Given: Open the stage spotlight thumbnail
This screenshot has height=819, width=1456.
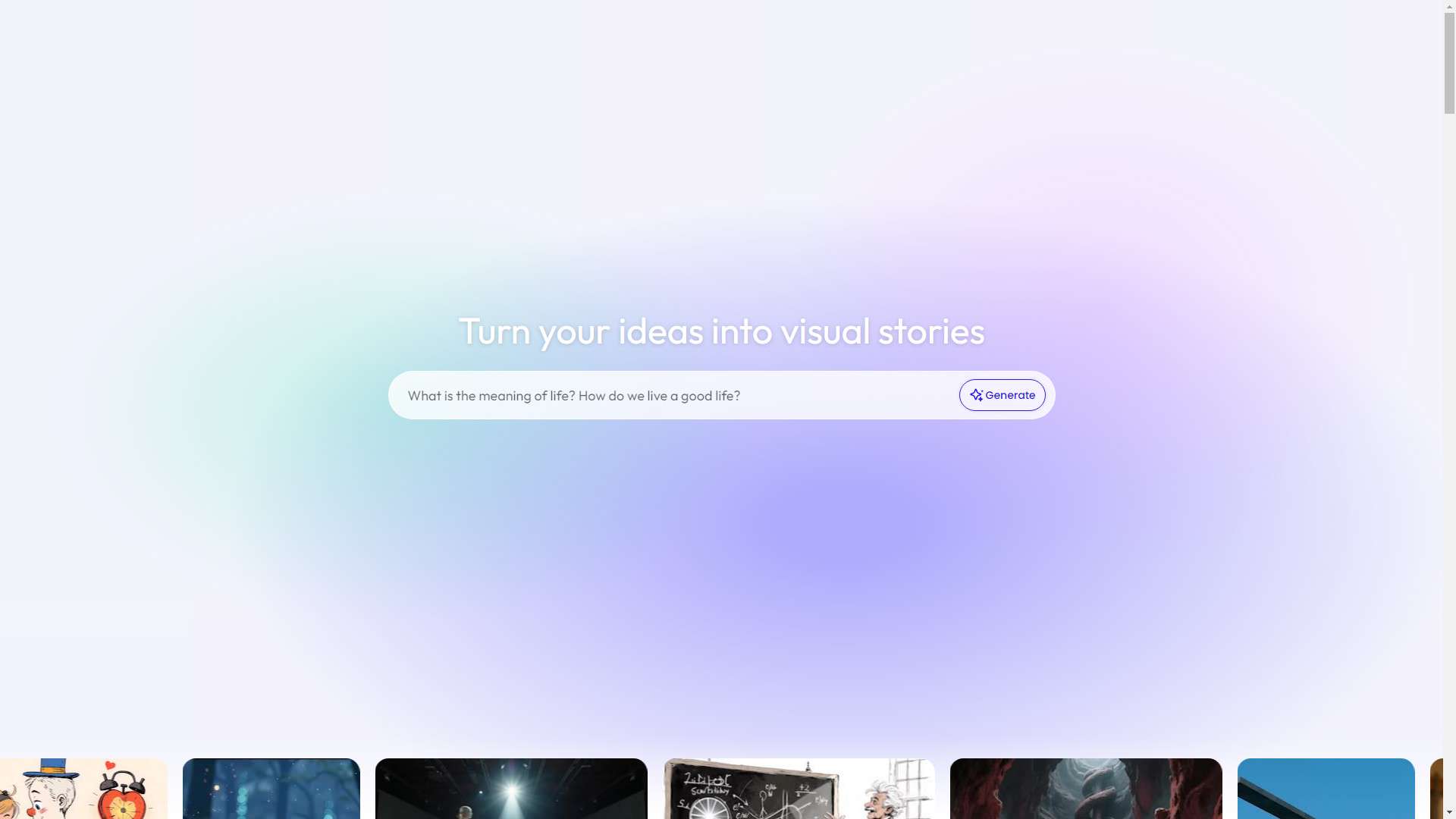Looking at the screenshot, I should coord(511,789).
